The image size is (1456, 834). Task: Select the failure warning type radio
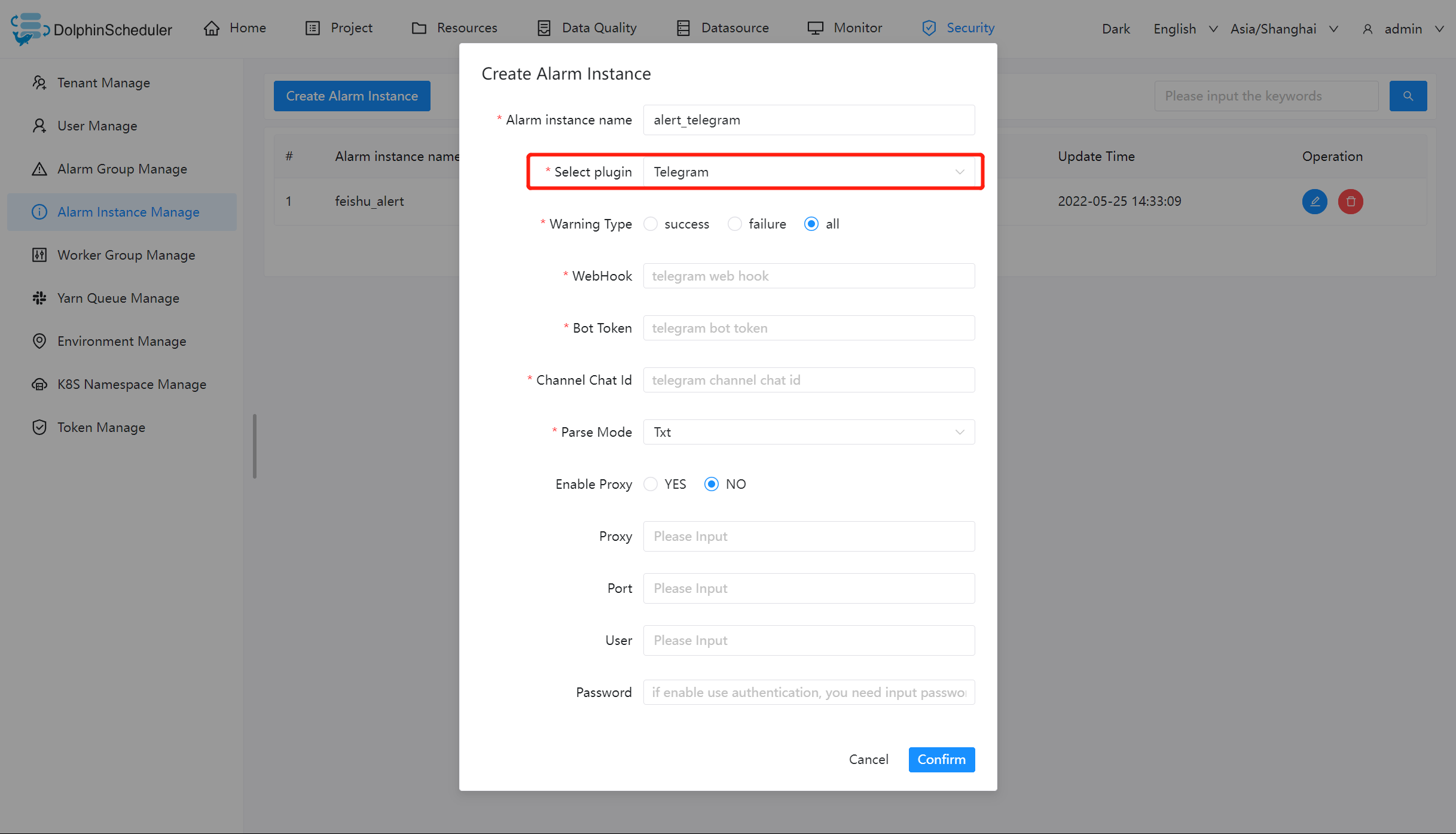(x=735, y=224)
